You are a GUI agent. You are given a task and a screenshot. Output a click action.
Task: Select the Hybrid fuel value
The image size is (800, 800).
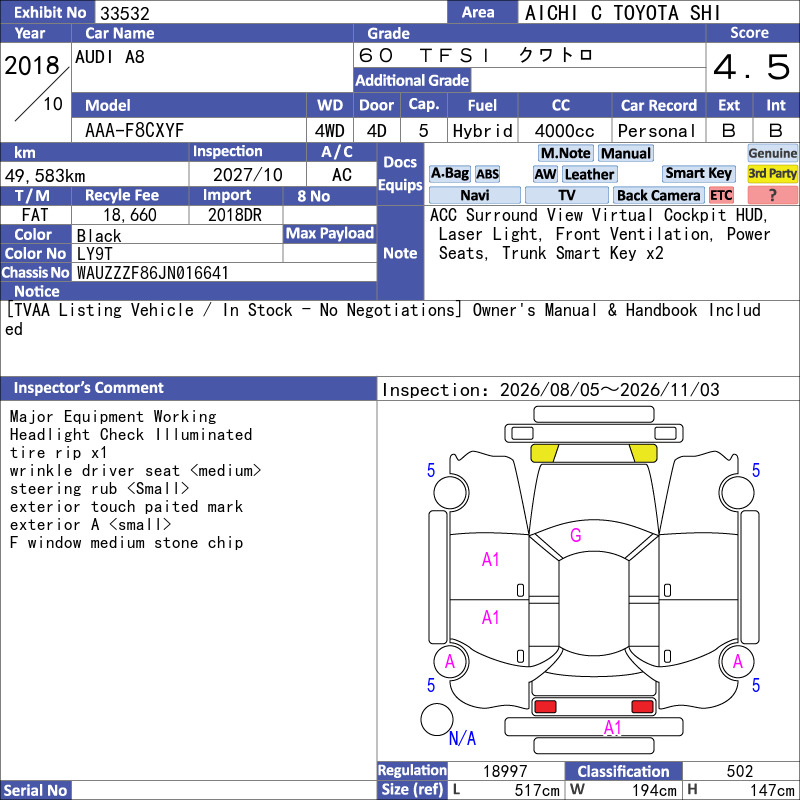[482, 131]
